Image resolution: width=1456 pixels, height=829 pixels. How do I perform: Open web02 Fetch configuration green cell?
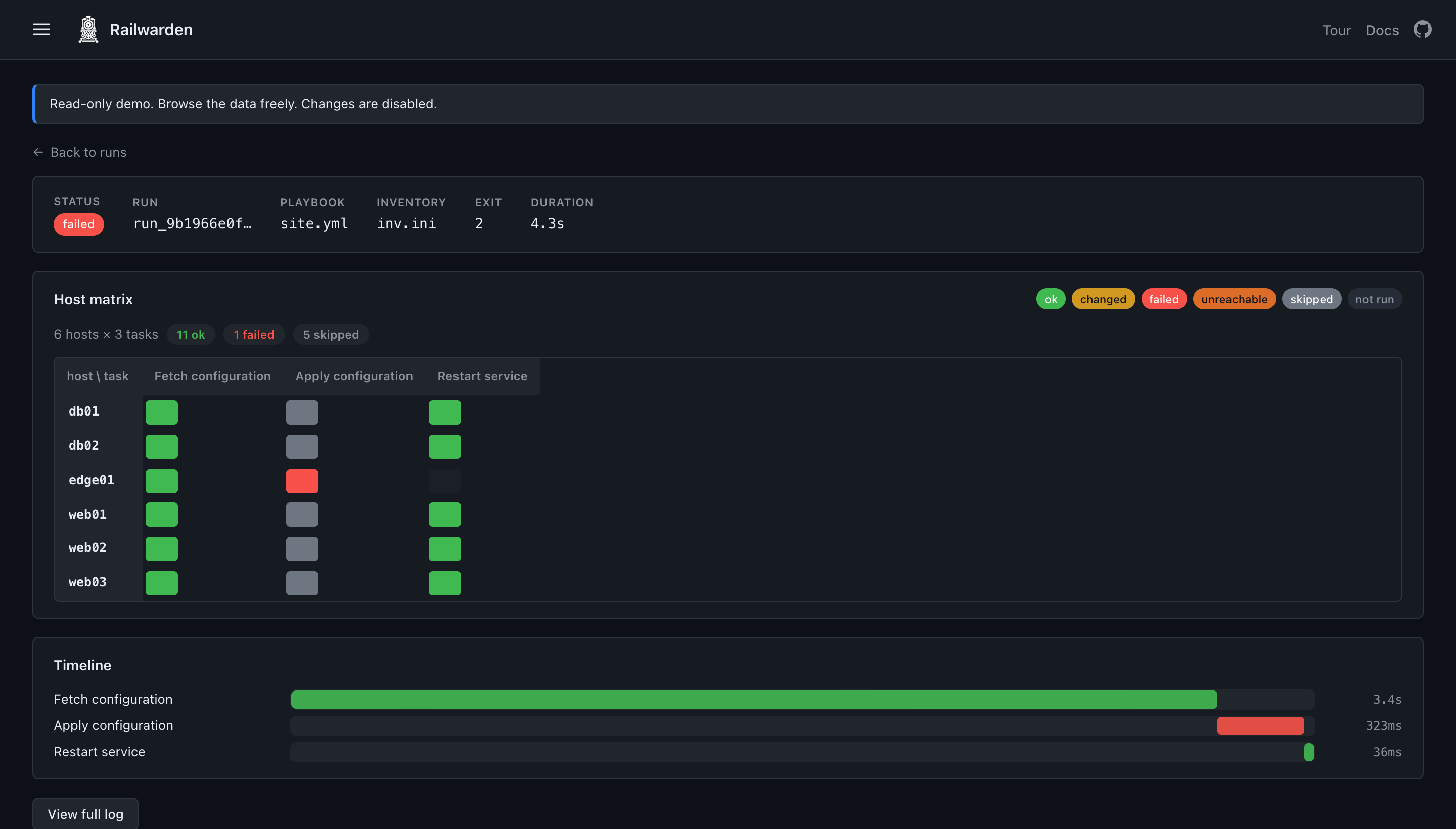pos(162,549)
